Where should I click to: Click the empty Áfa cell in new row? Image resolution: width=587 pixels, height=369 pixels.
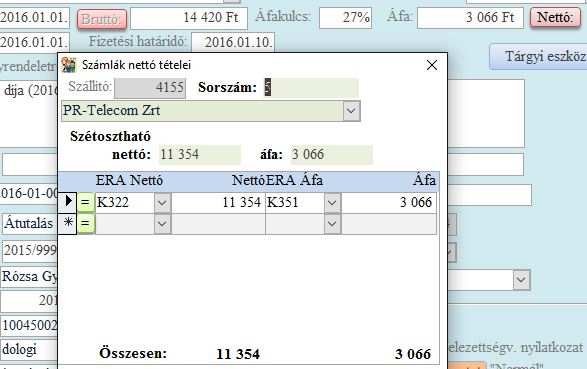pos(389,224)
